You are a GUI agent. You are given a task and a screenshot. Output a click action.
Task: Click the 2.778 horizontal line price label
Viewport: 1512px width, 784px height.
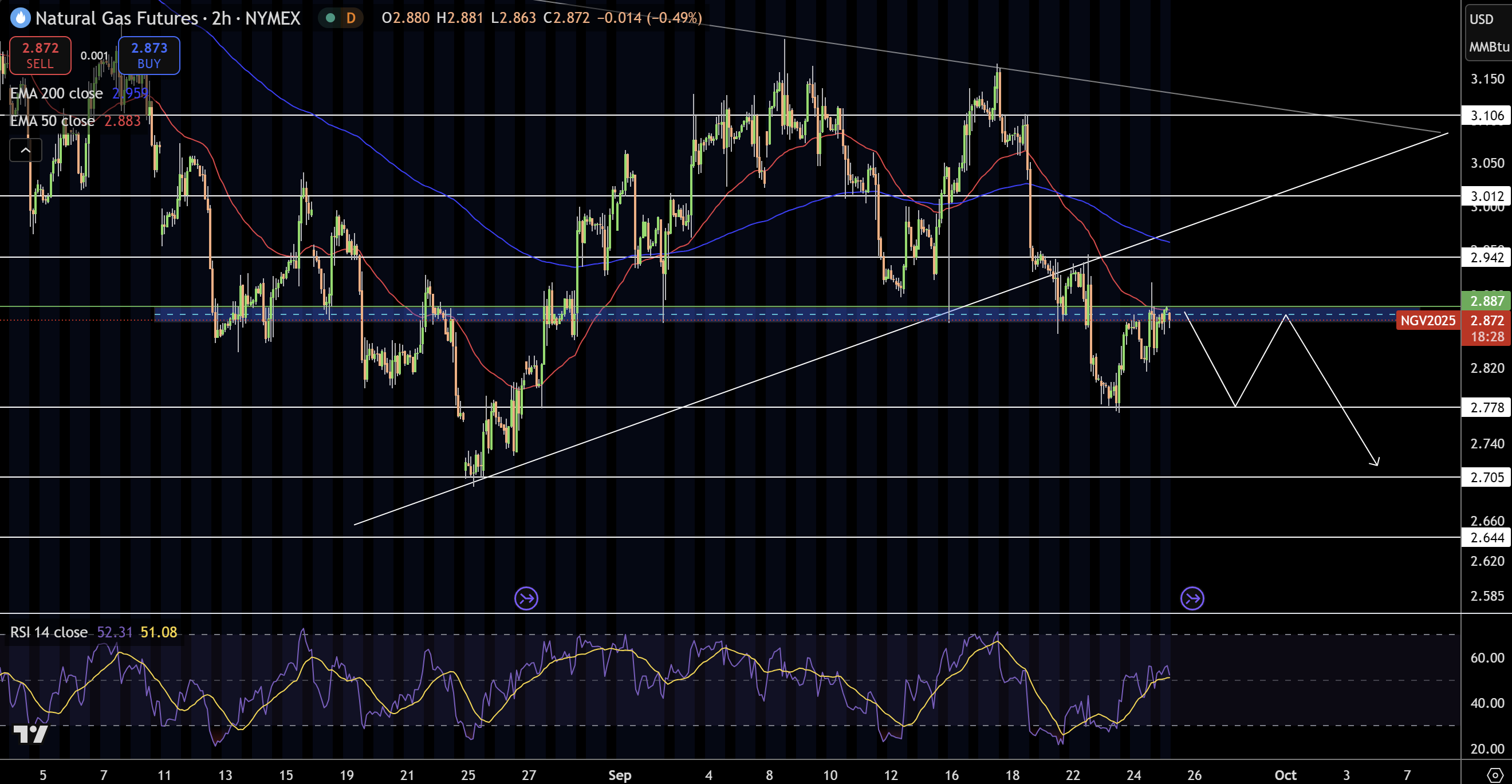(1486, 407)
